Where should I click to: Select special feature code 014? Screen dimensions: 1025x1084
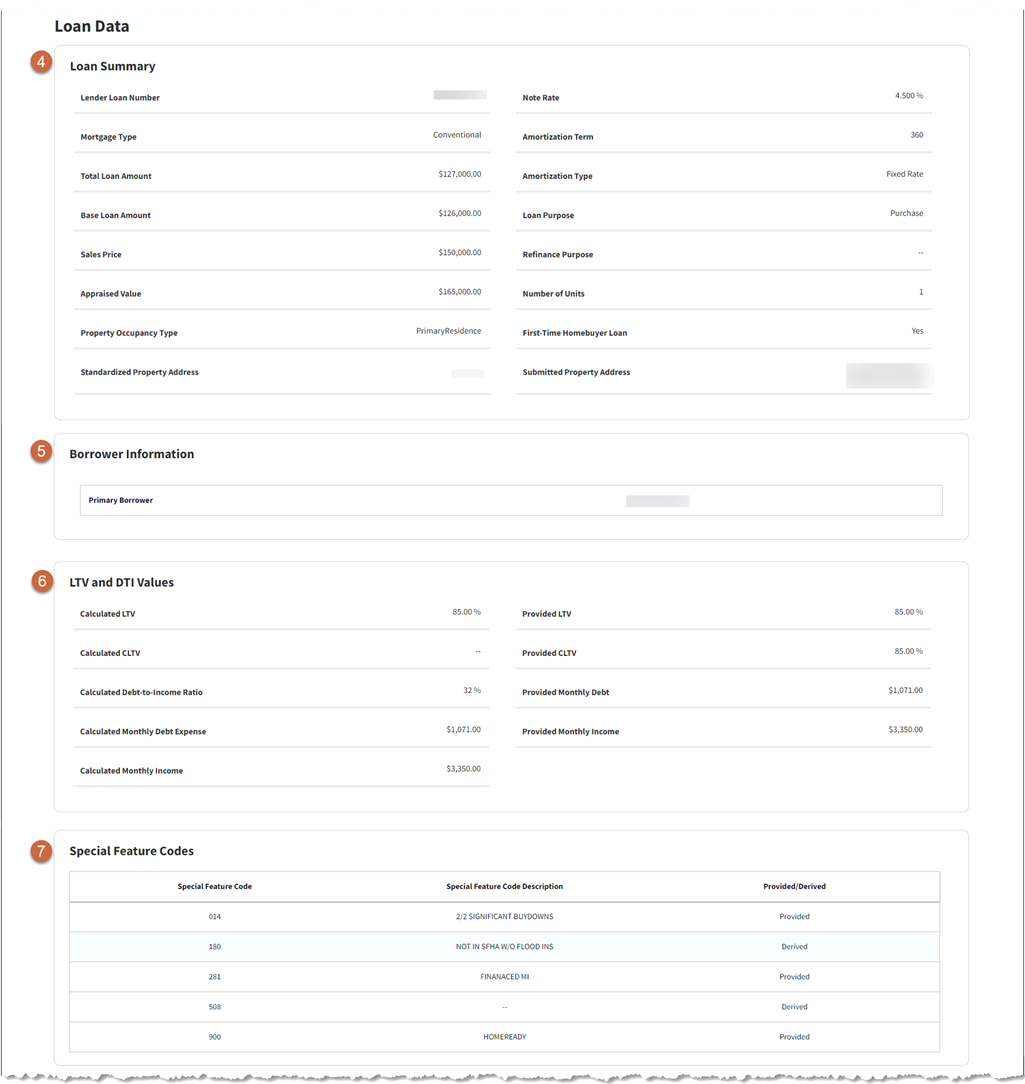coord(214,916)
